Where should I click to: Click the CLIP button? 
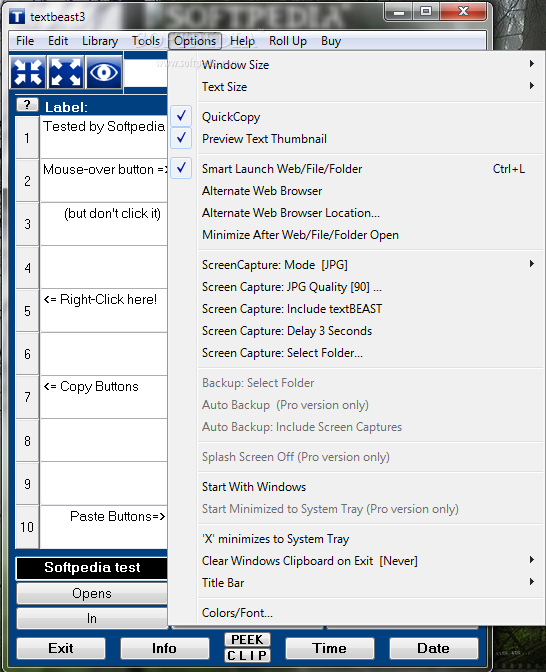pos(247,656)
